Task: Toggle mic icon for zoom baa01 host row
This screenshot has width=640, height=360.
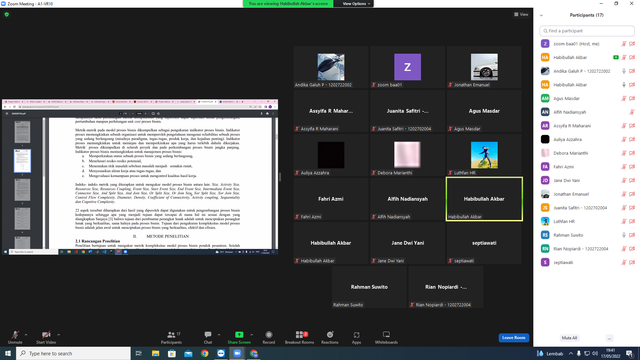Action: tap(624, 44)
